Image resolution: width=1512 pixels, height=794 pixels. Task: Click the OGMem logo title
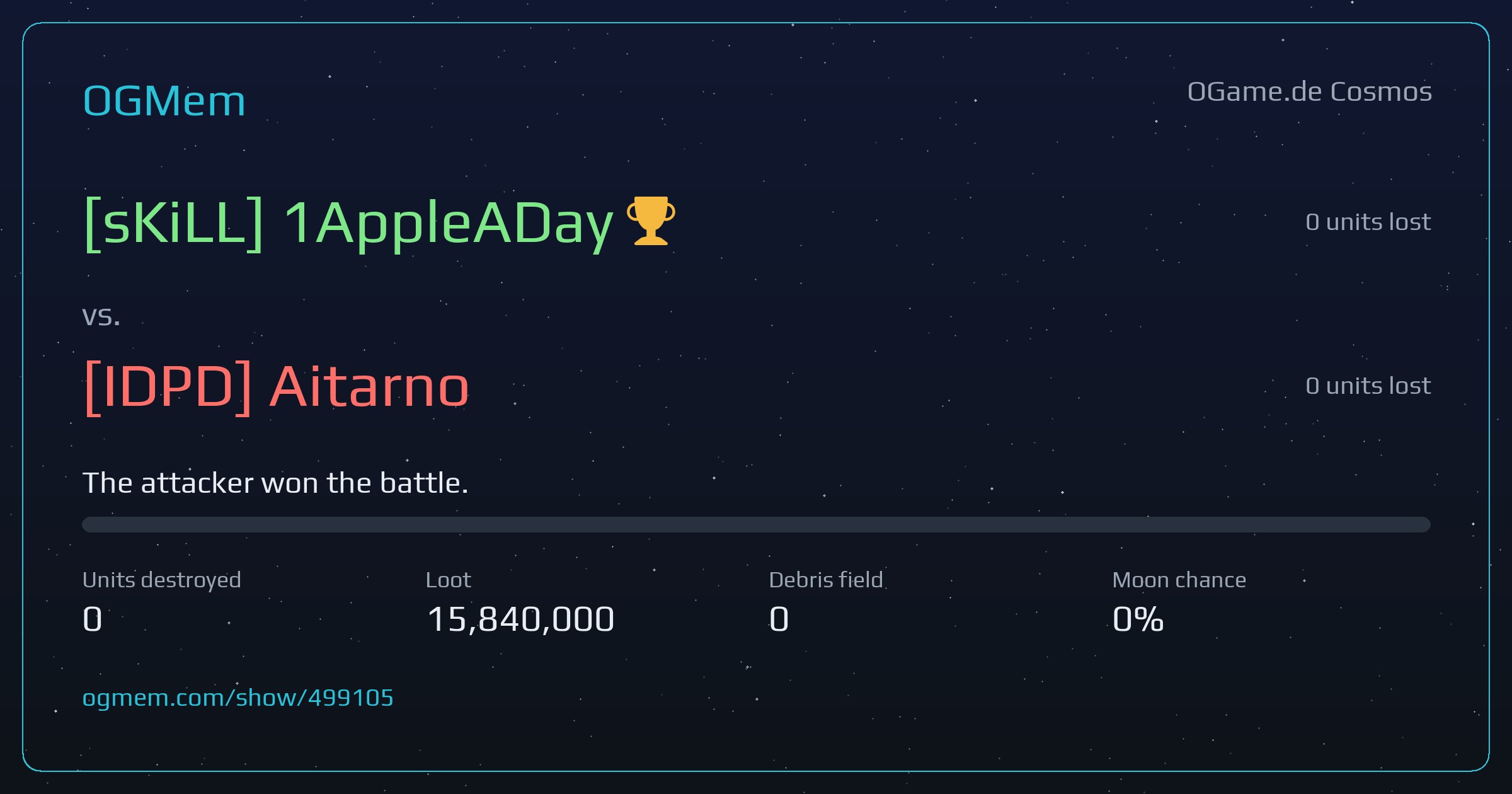(164, 101)
